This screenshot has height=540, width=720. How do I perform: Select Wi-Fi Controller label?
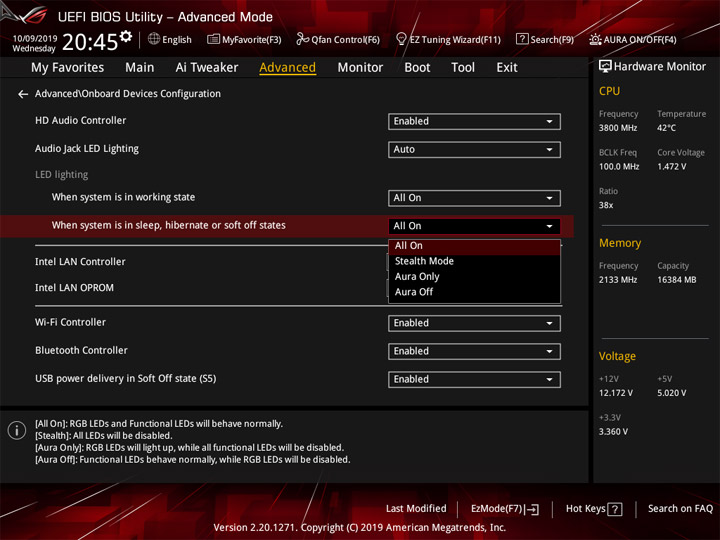[x=70, y=322]
